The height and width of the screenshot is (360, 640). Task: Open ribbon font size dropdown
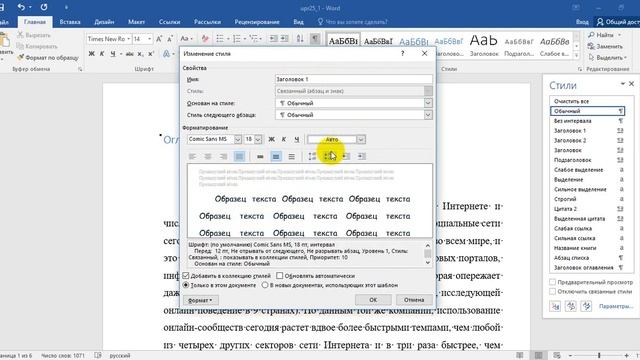150,39
